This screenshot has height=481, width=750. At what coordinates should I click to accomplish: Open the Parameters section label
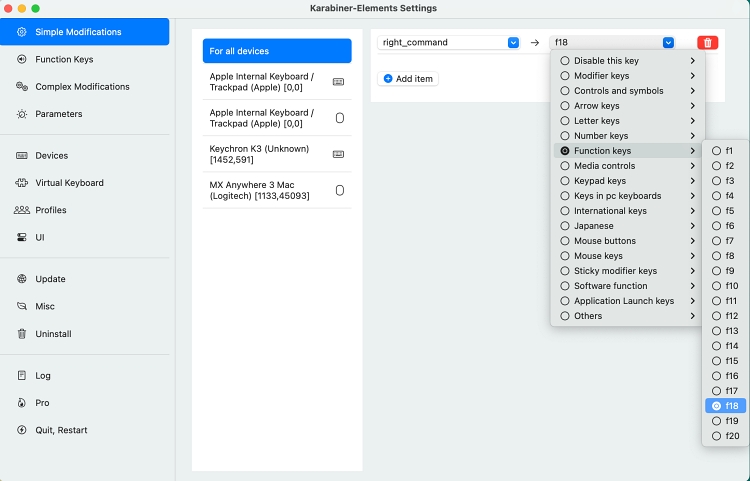(59, 114)
